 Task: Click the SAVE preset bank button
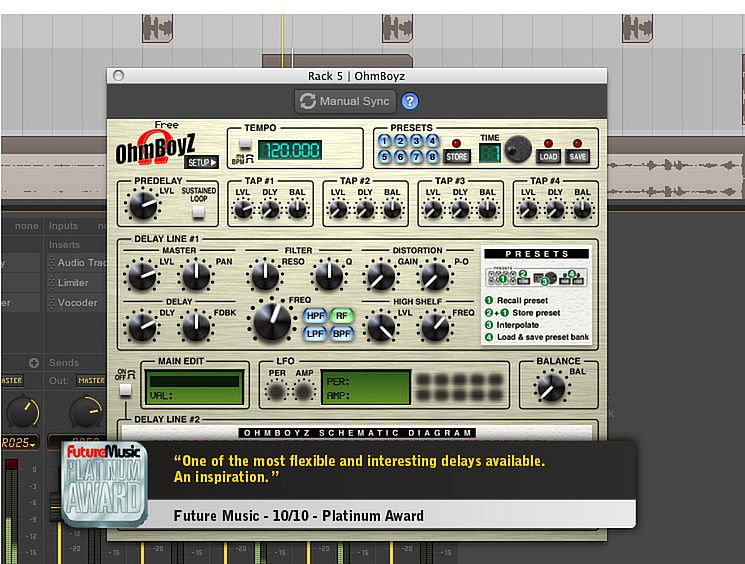click(578, 157)
